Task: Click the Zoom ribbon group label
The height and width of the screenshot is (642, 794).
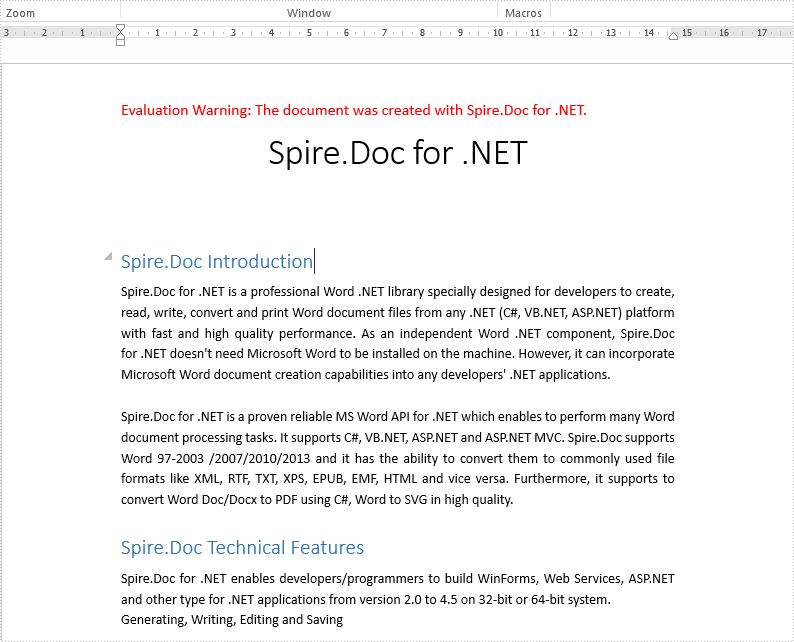Action: (20, 13)
